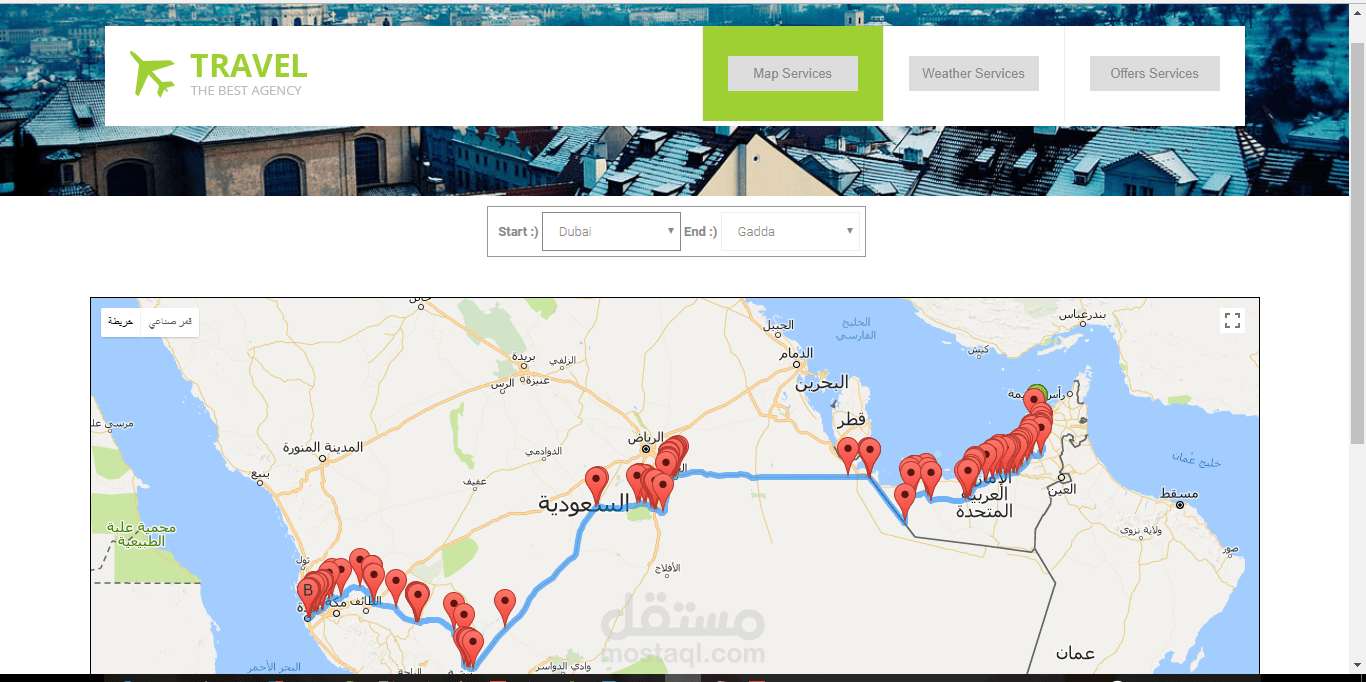Screen dimensions: 1366x682
Task: Switch map to خريطة view
Action: [121, 322]
